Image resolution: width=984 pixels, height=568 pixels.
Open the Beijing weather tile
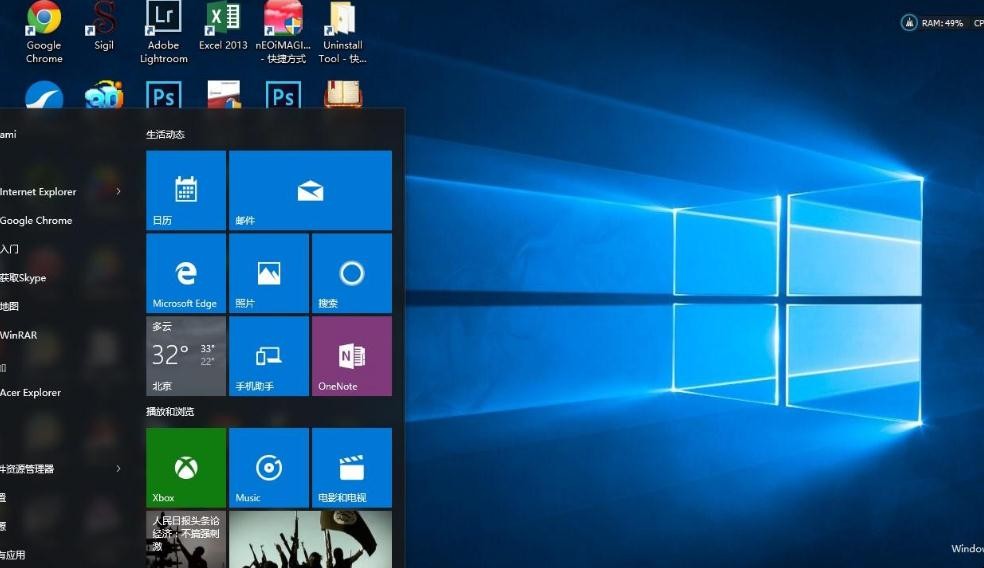pyautogui.click(x=186, y=356)
